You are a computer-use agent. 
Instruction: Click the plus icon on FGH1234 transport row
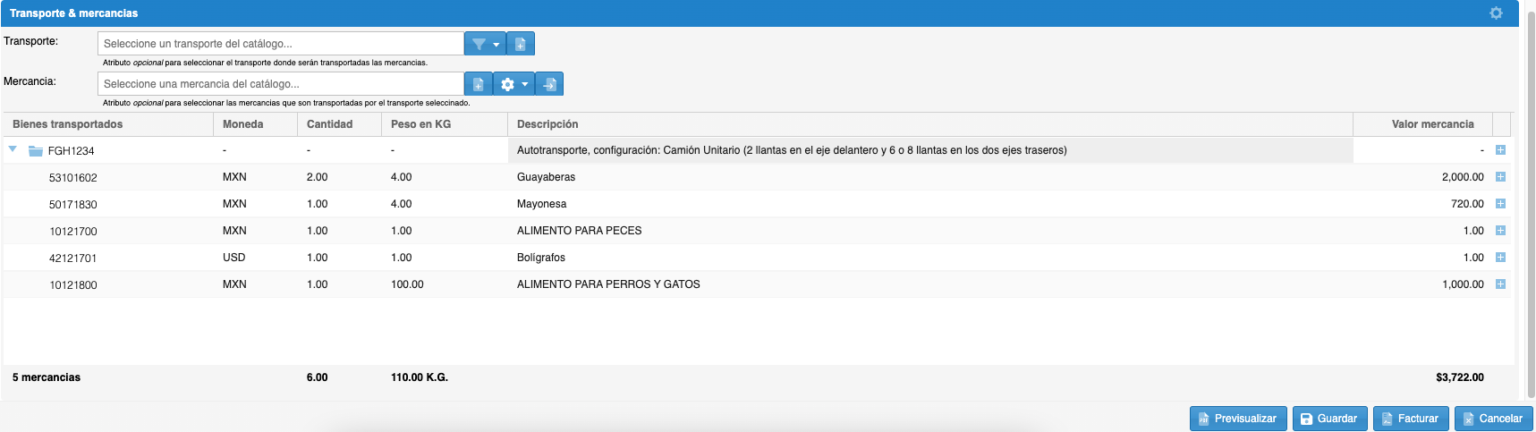1500,150
